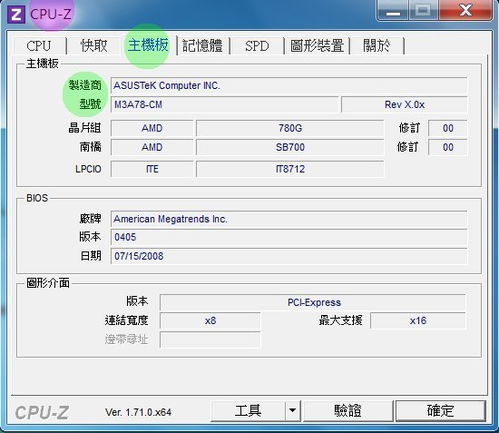Expand the 工具 dropdown arrow
499x433 pixels.
click(293, 411)
